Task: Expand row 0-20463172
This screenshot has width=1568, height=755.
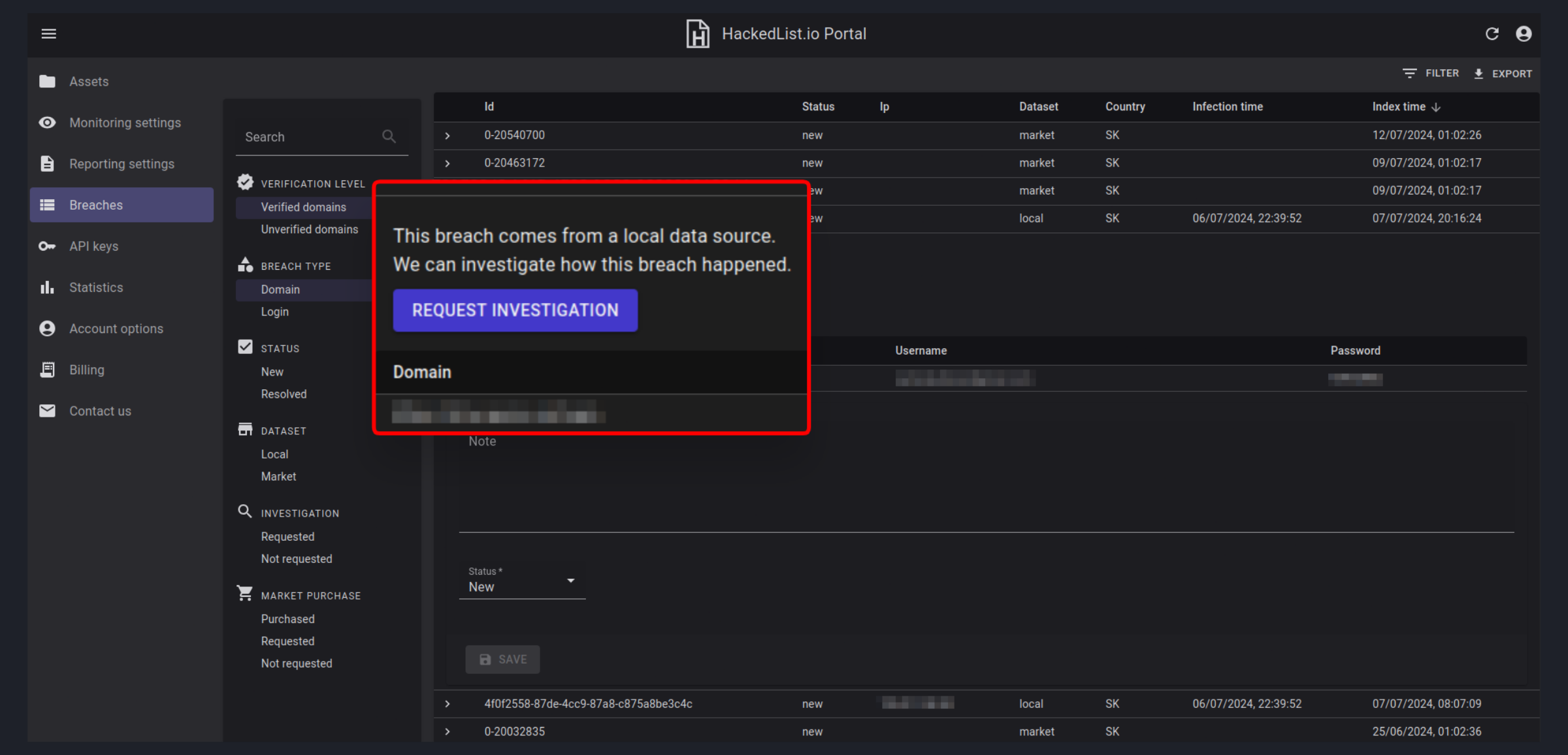Action: tap(448, 163)
